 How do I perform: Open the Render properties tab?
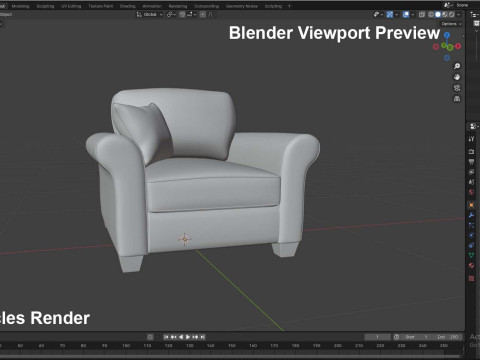471,152
